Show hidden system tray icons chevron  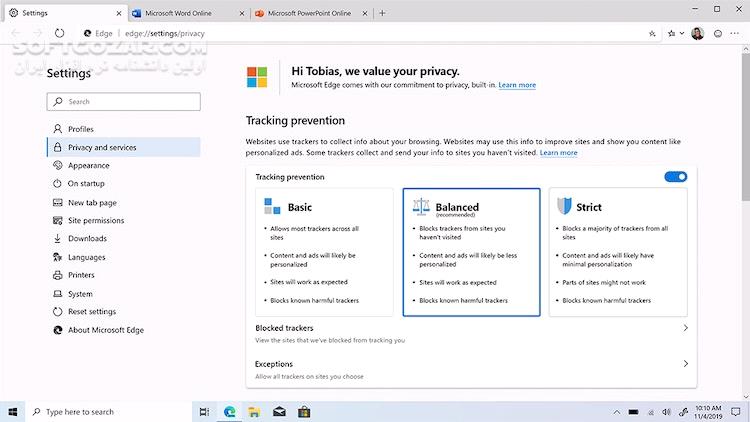coord(617,412)
